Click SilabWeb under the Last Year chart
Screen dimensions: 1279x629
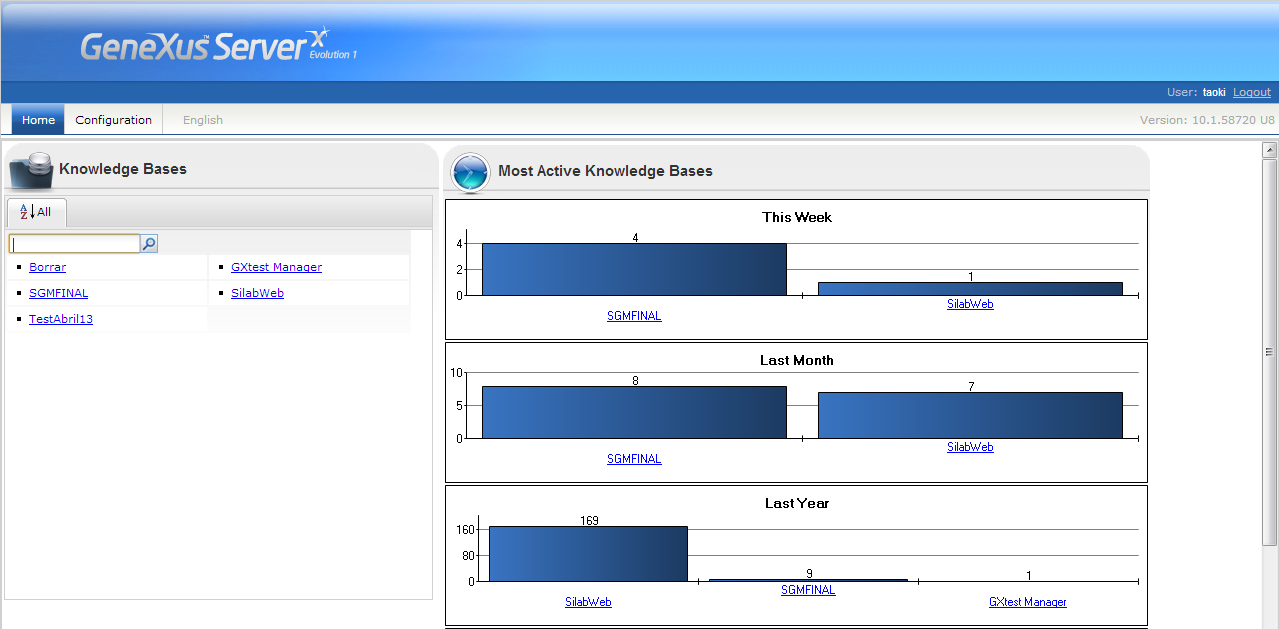point(588,602)
